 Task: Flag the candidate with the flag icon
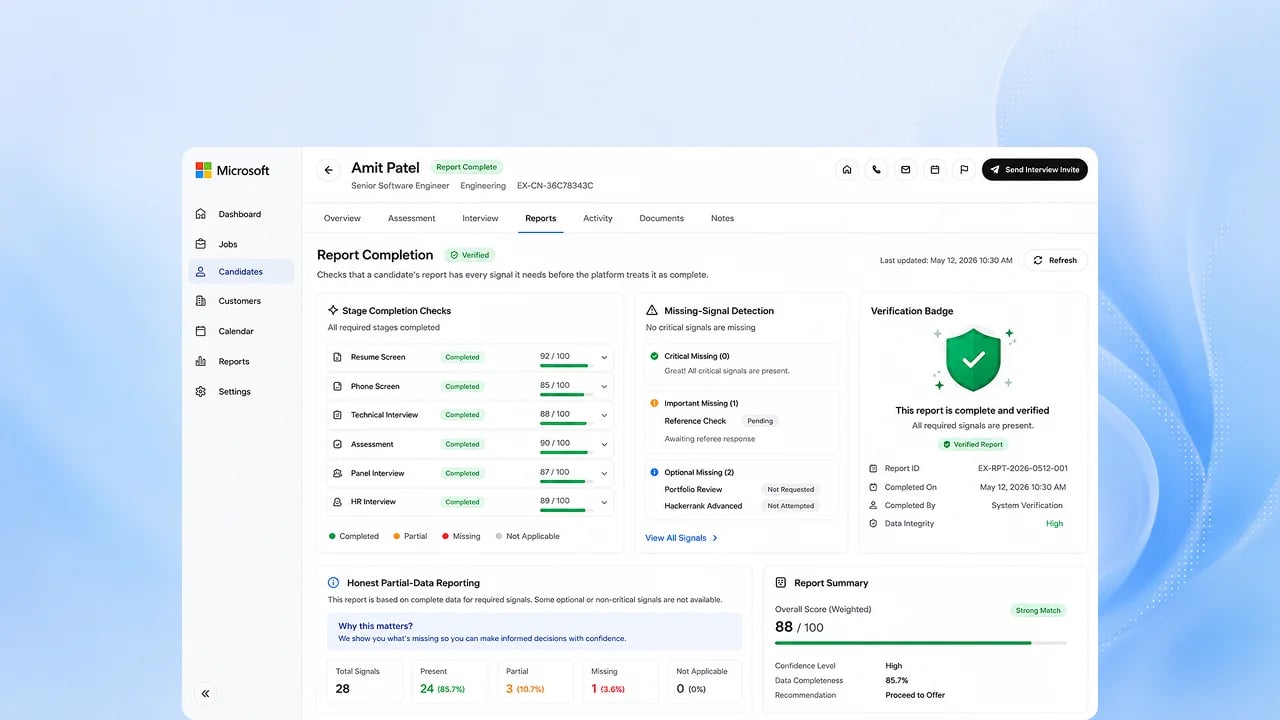964,170
